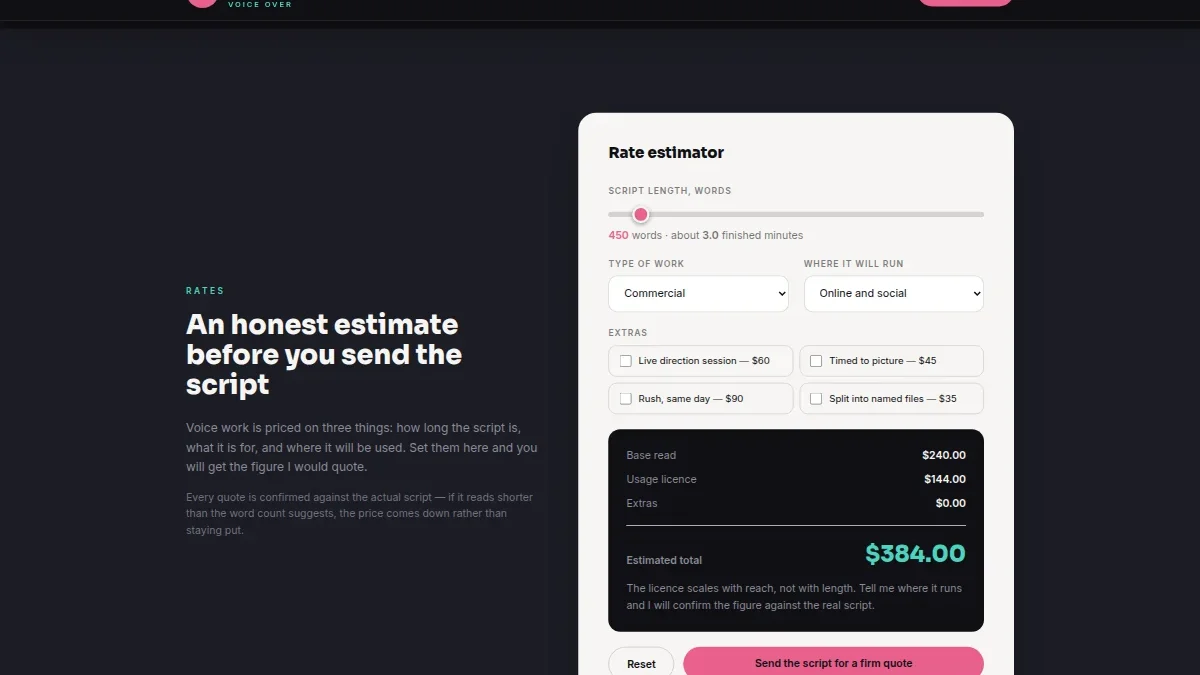Click the $384.00 estimated total figure

coord(915,554)
